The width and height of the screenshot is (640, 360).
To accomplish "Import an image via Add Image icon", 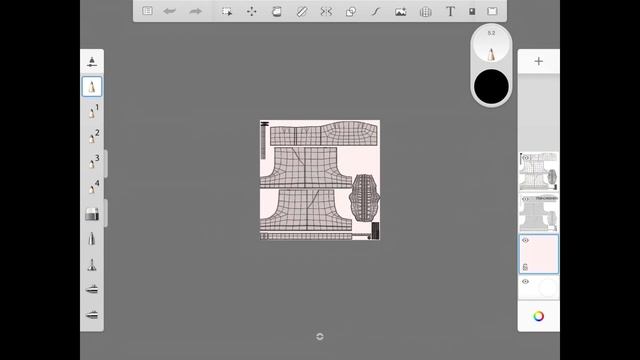I will [400, 12].
